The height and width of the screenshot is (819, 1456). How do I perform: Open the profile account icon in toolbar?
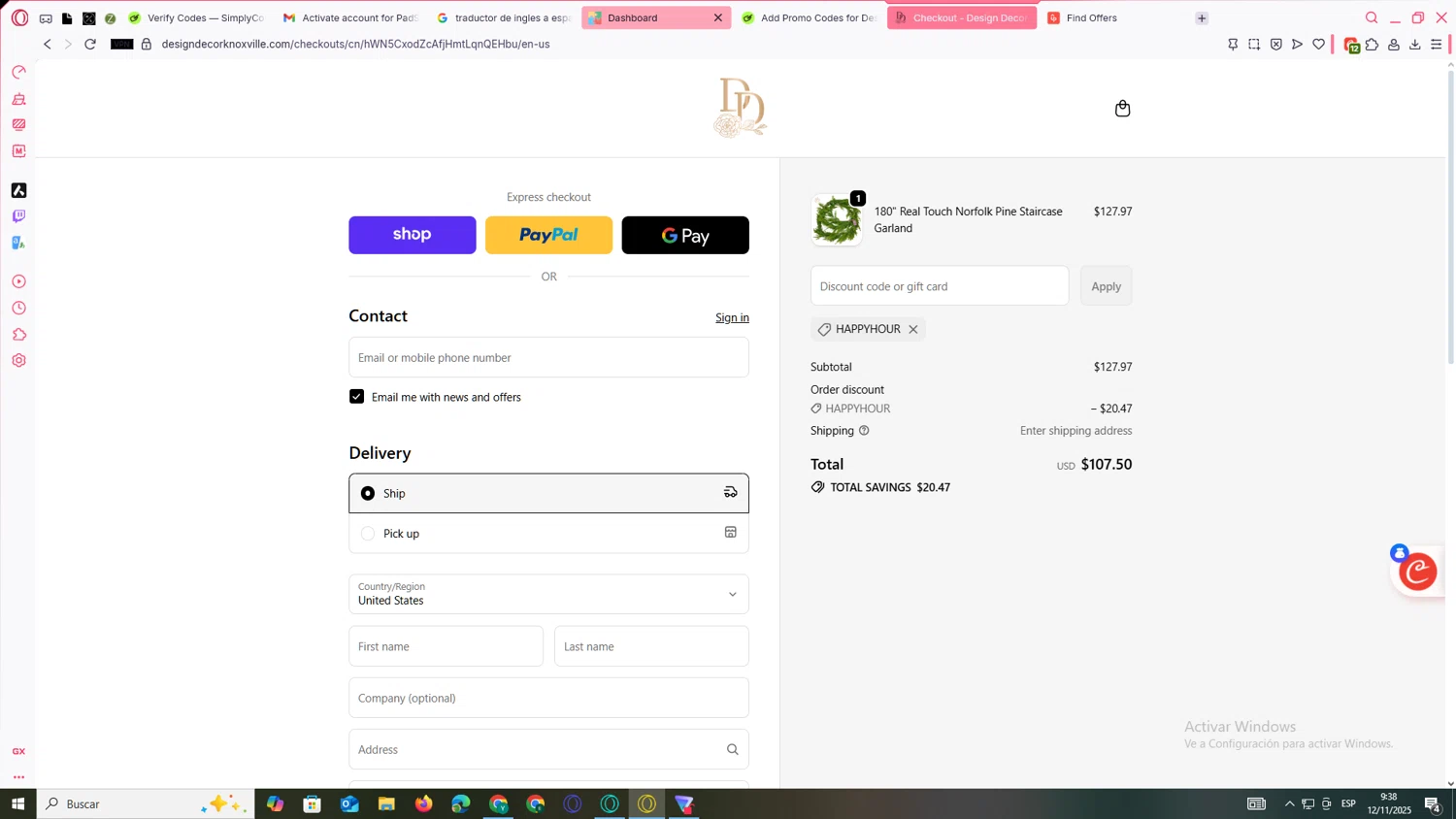click(1394, 45)
